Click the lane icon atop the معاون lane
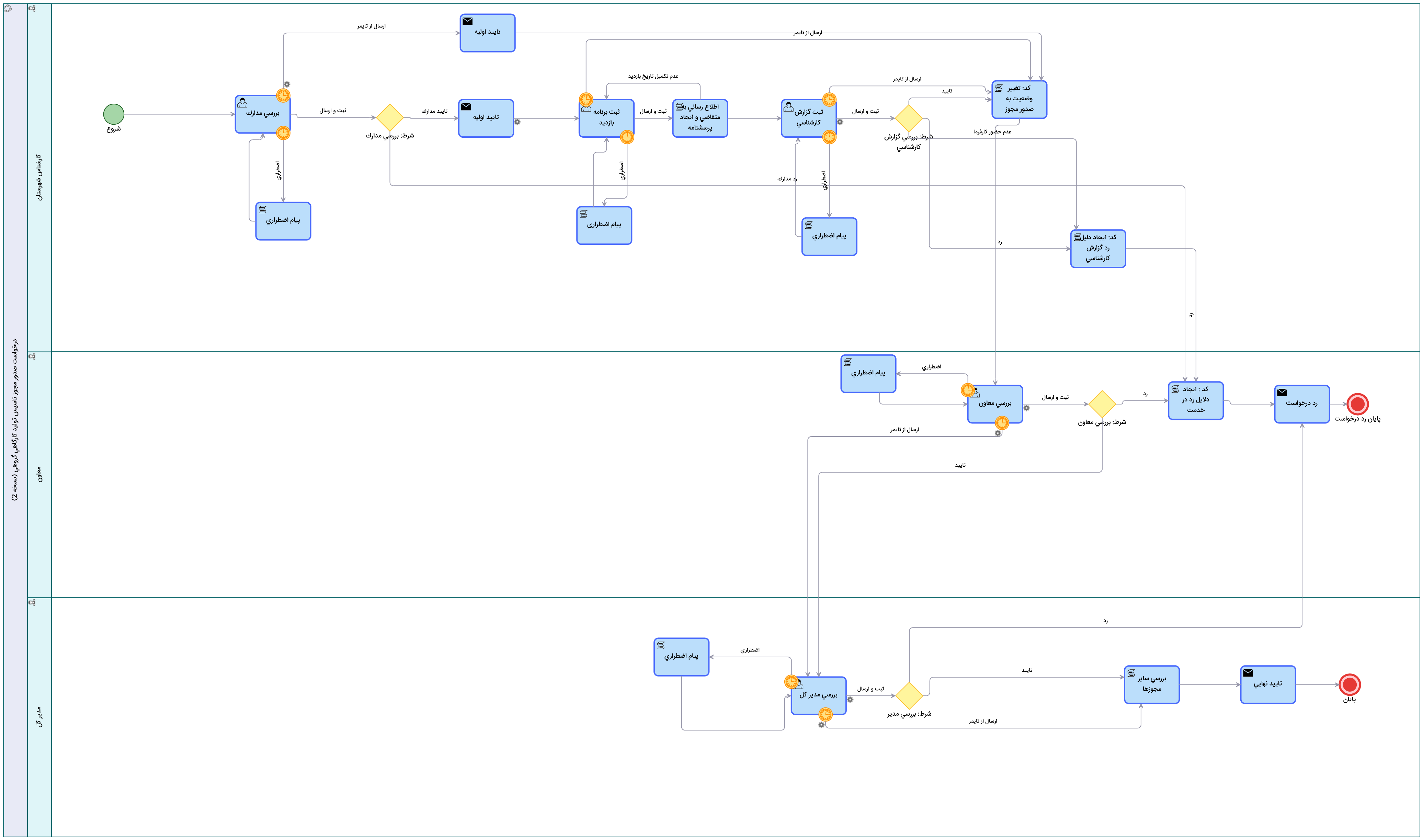The image size is (1423, 840). tap(32, 356)
